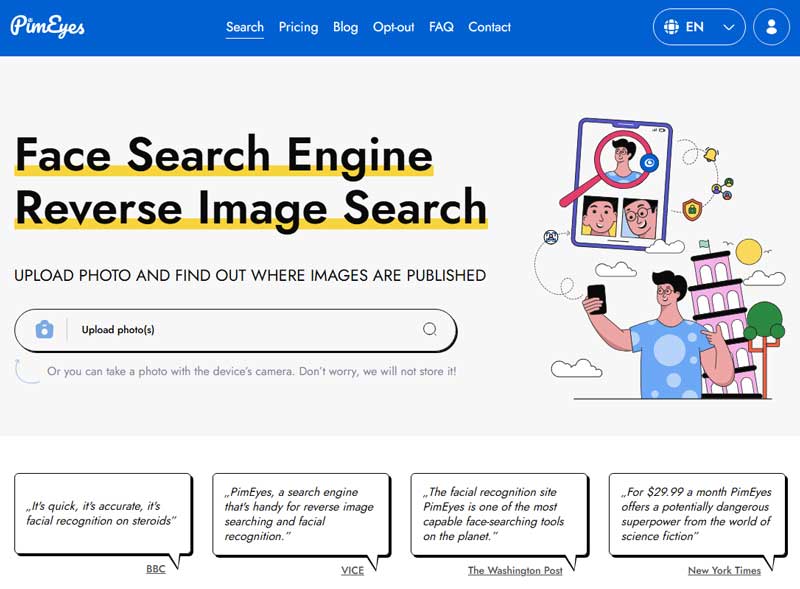
Task: Go to the Pricing page
Action: (x=298, y=27)
